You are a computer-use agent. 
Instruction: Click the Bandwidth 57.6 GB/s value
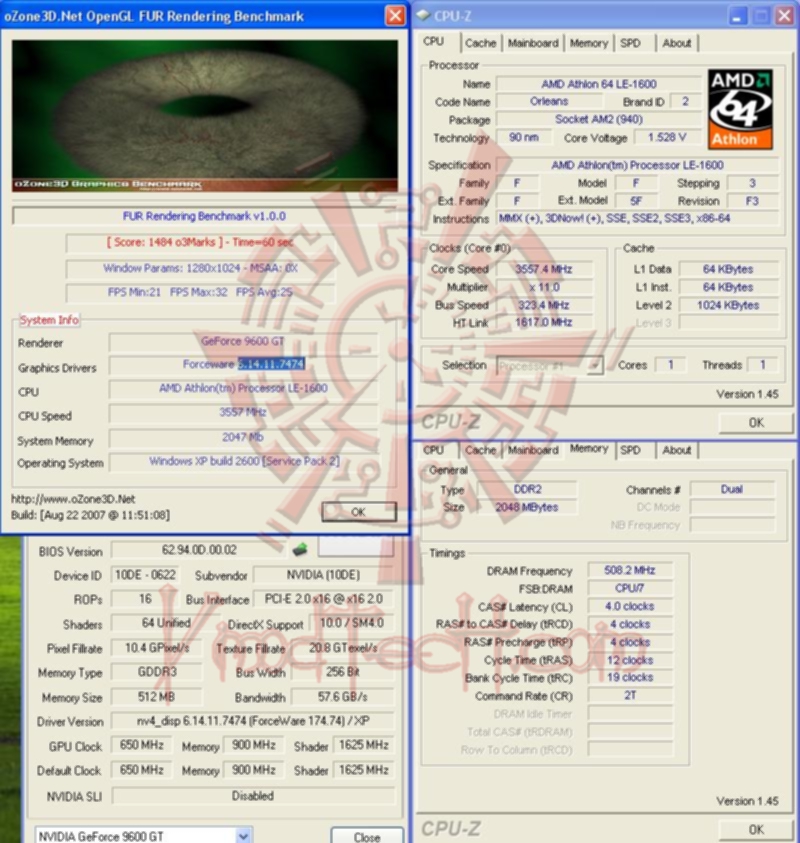coord(342,697)
